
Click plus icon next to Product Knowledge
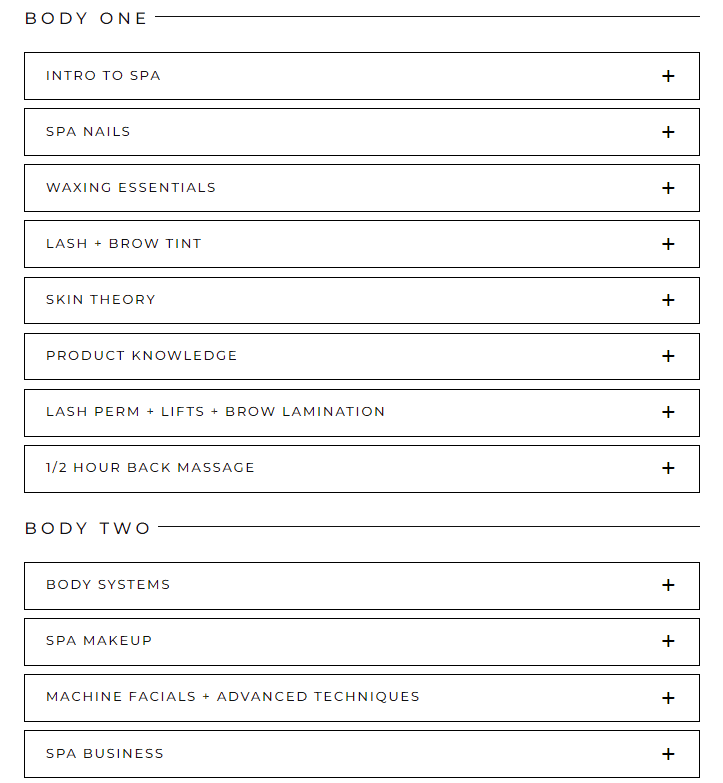click(668, 356)
